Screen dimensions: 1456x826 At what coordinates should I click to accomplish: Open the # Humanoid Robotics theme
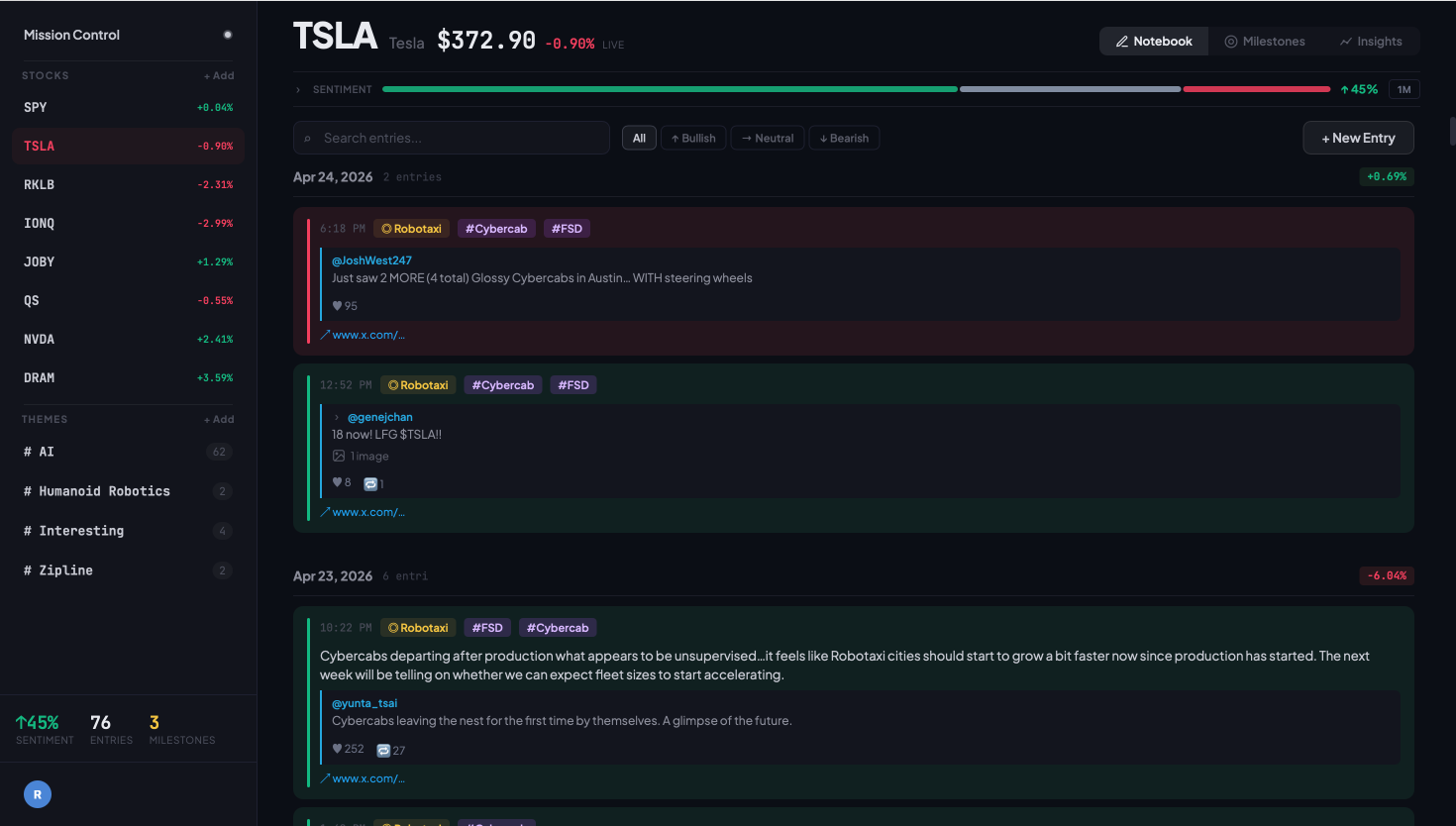point(129,491)
